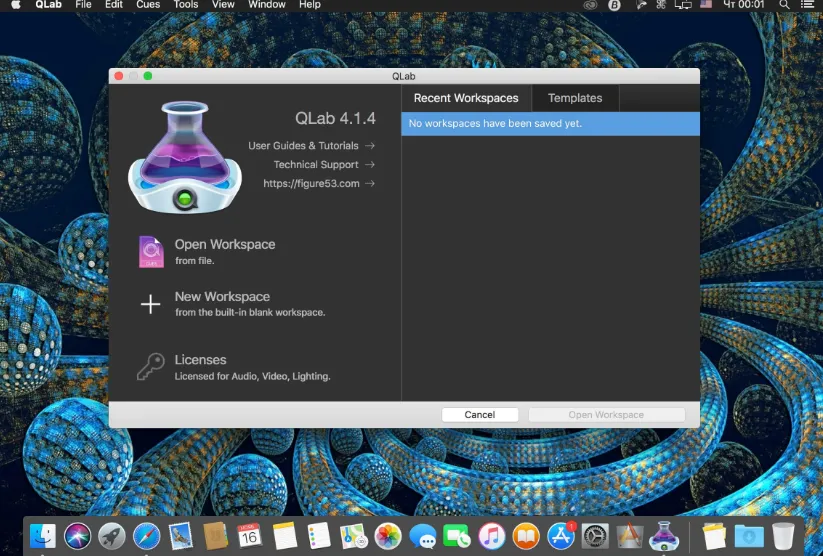Click the QLab flask logo
Image resolution: width=823 pixels, height=556 pixels.
click(185, 156)
